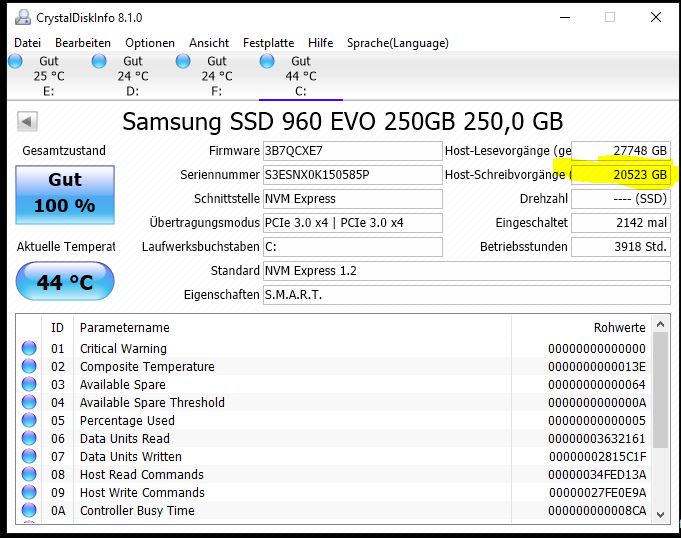Click raw value 0000003632161
The height and width of the screenshot is (538, 681).
597,439
